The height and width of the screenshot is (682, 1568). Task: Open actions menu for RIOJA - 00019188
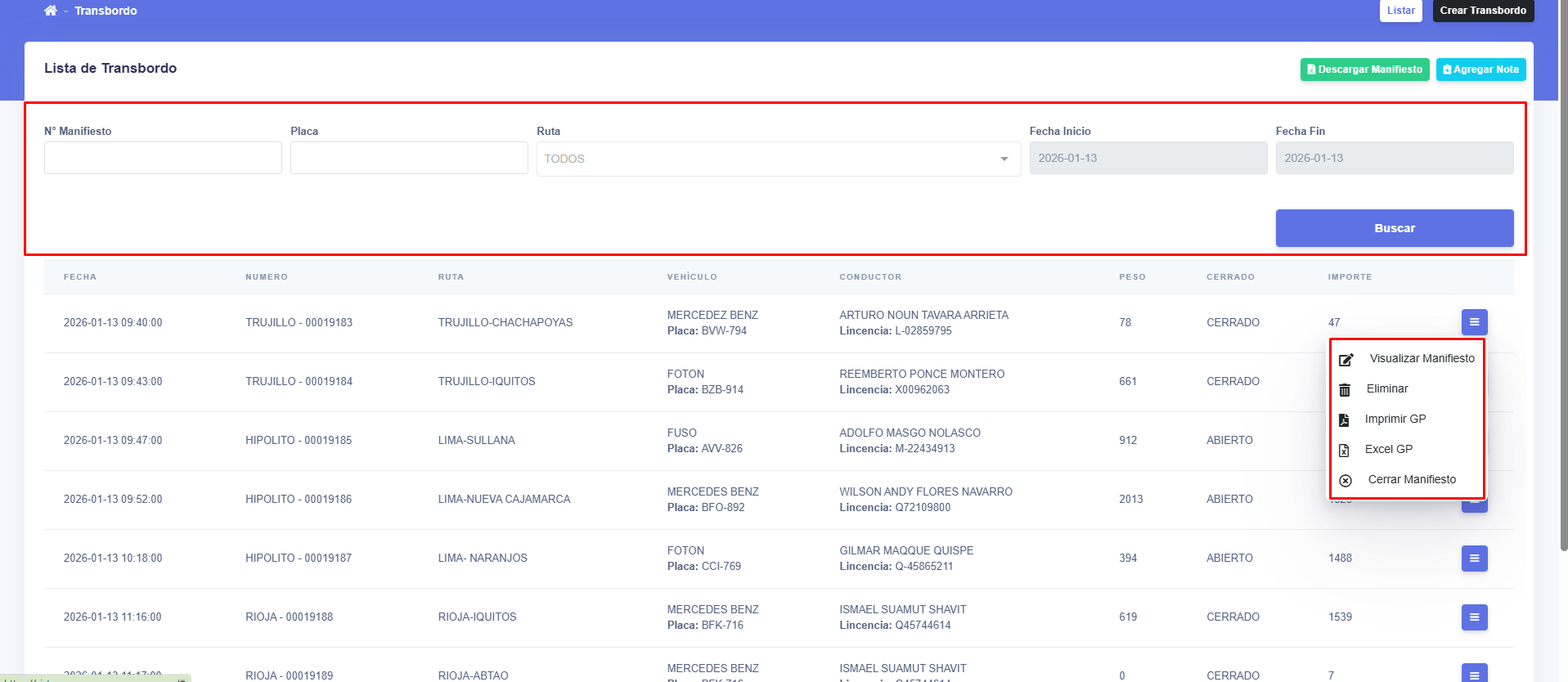pos(1474,617)
